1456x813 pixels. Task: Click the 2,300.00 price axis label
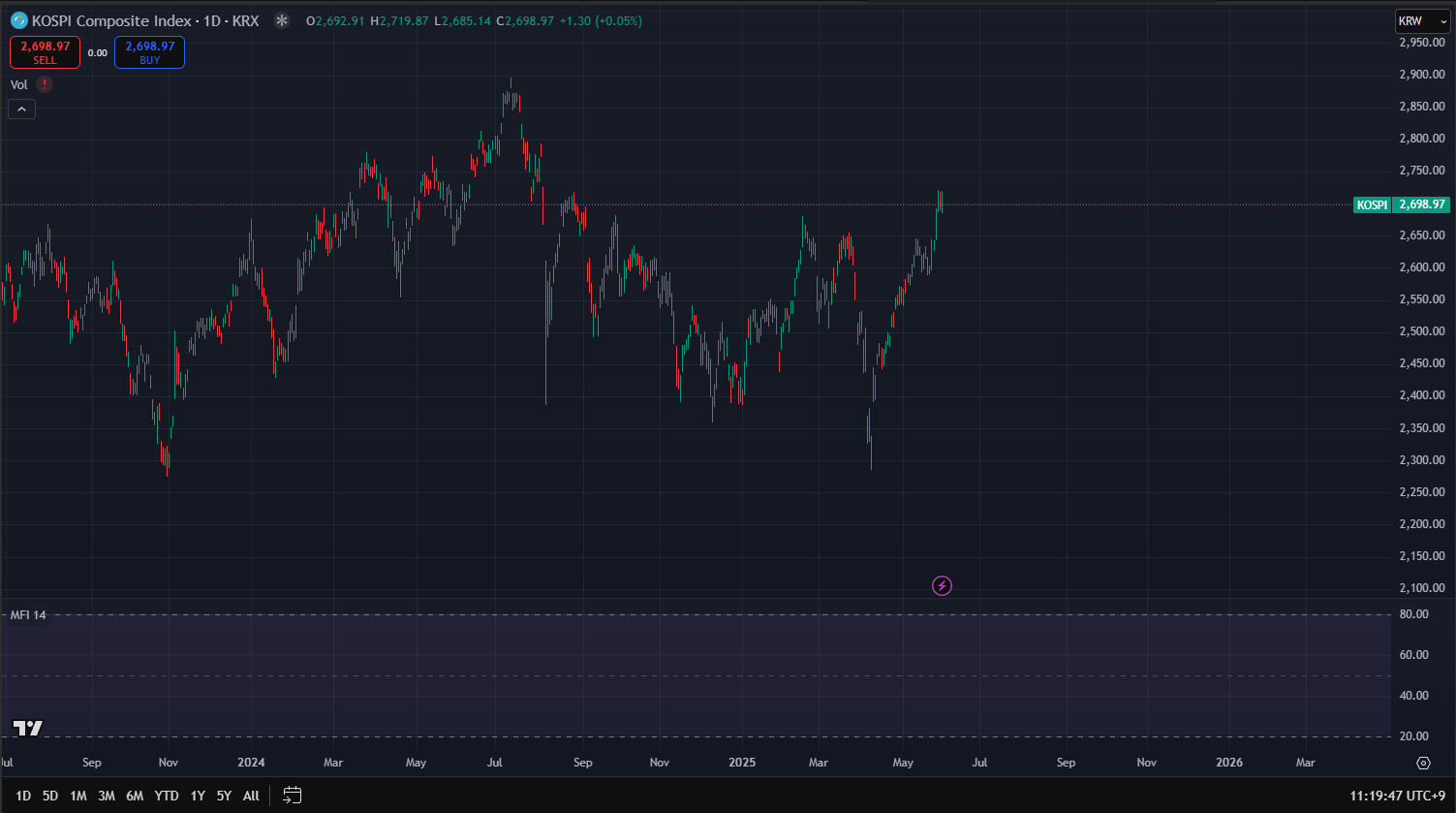(1422, 460)
